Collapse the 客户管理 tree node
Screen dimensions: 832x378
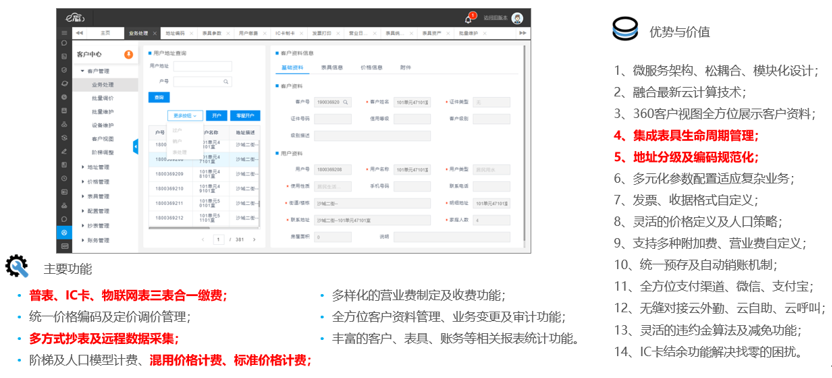(x=83, y=71)
